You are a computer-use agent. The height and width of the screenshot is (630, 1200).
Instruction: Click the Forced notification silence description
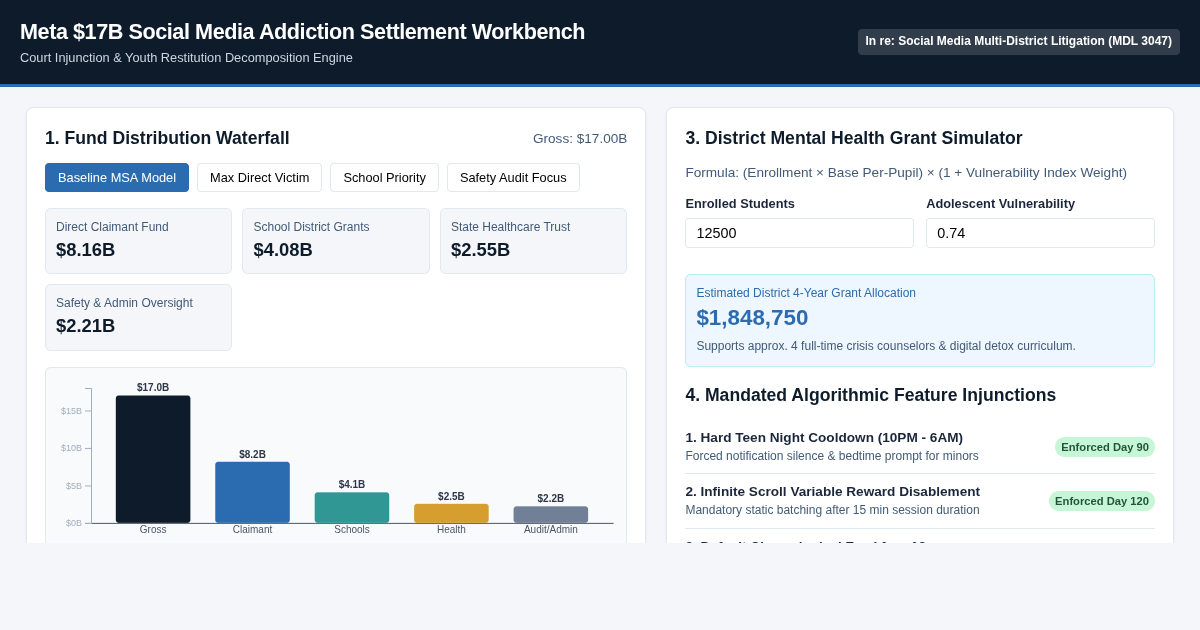(832, 456)
